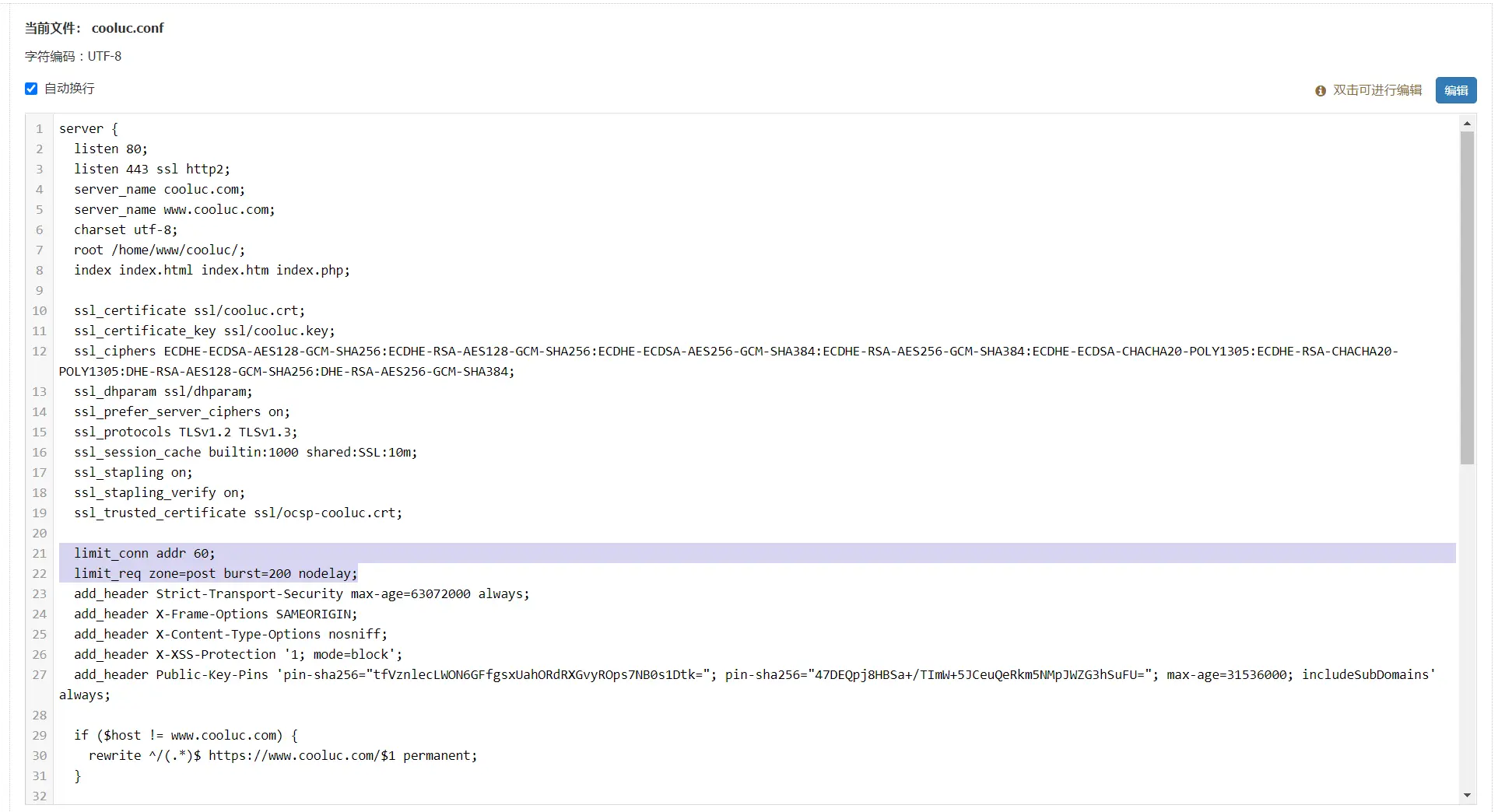Click the 'ssl_certificate_key ssl/cooluc.key;' line
Screen dimensions: 1498x812
coord(205,331)
